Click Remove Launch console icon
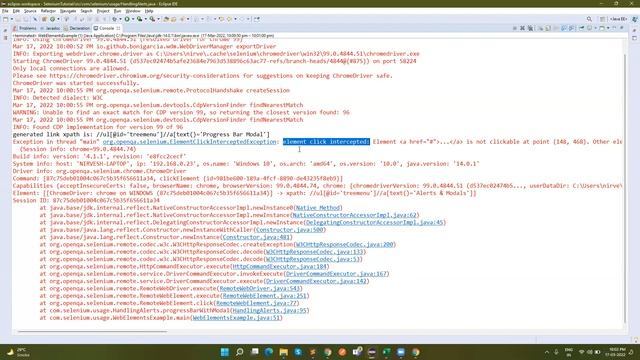Image resolution: width=640 pixels, height=360 pixels. tap(522, 28)
